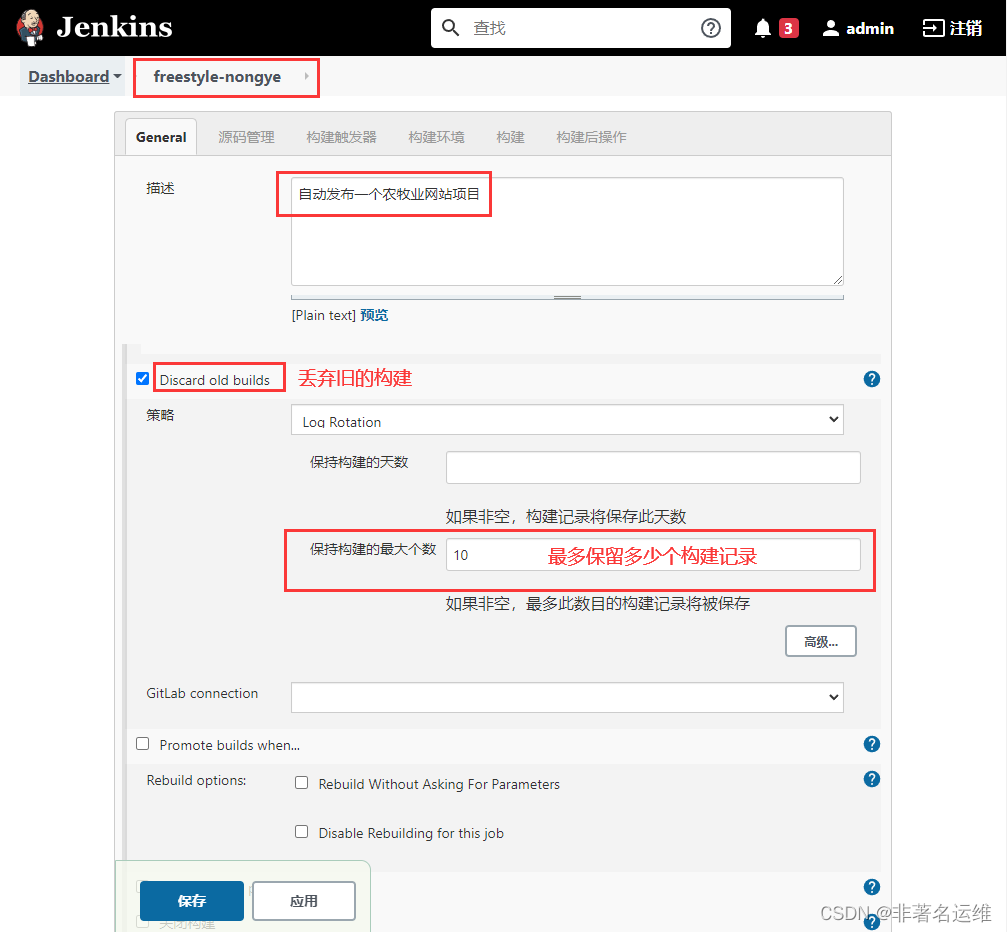
Task: Click the text 如果非空，最多此数目的构建记录将被保存
Action: click(x=598, y=604)
